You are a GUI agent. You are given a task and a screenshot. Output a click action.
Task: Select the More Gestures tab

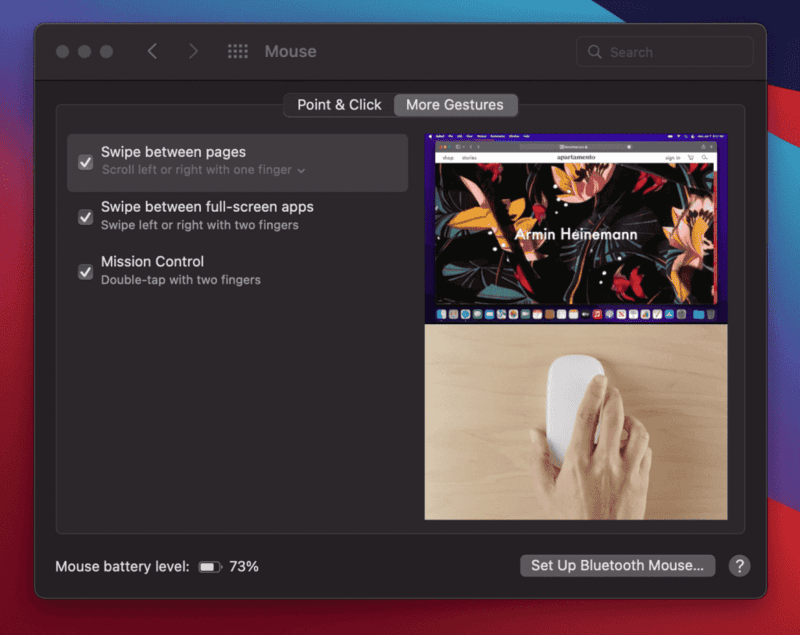click(455, 105)
